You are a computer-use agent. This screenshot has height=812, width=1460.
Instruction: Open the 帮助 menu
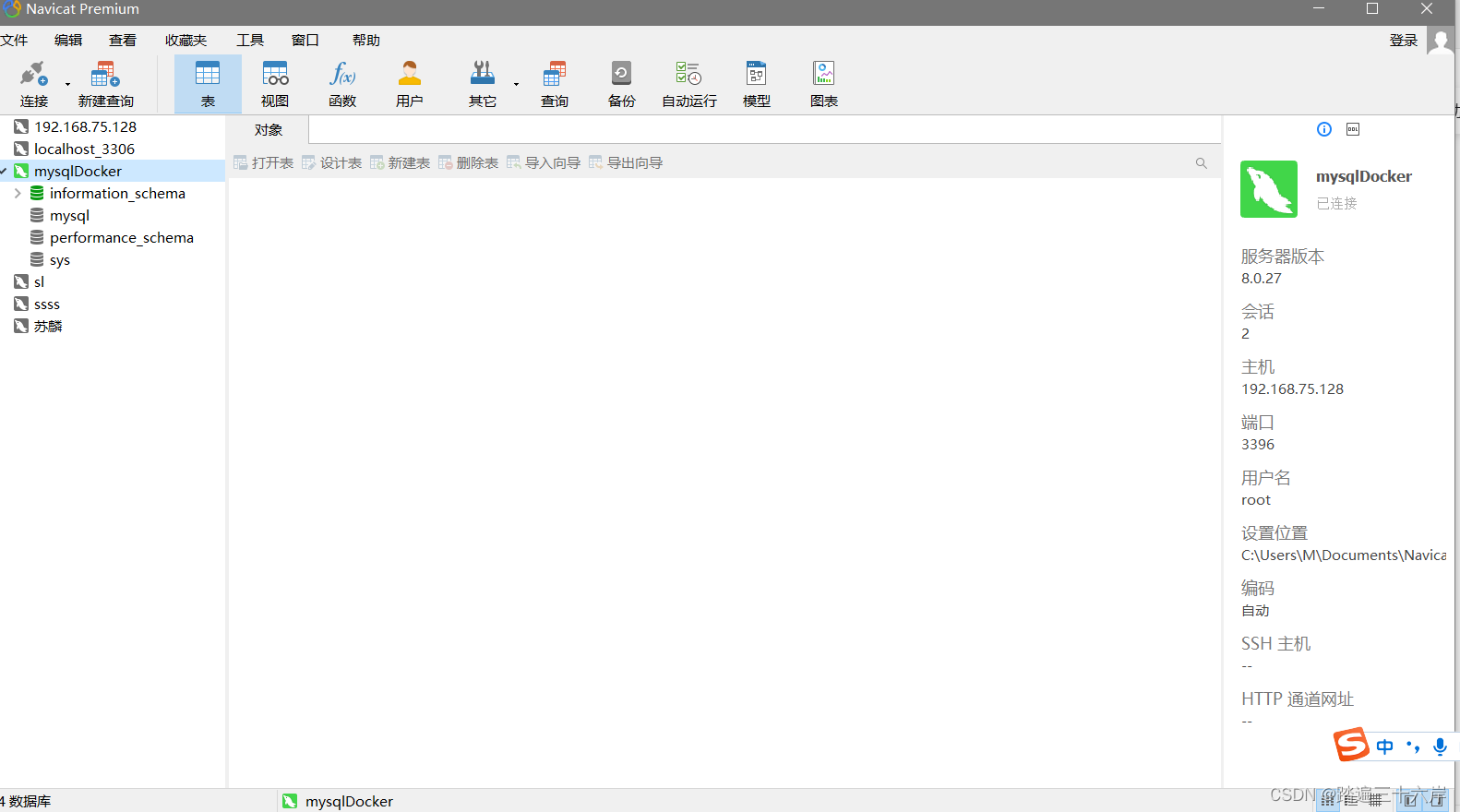(x=366, y=41)
